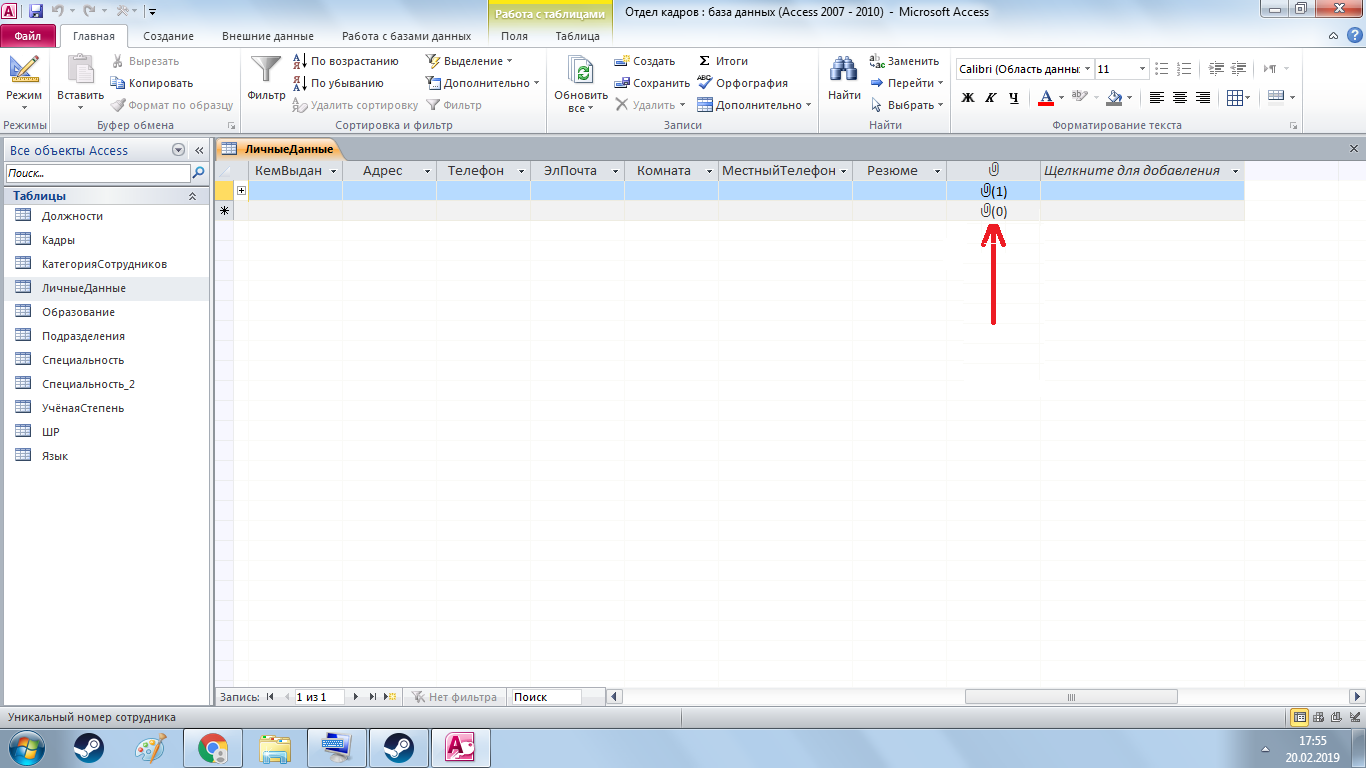Click the Save icon in quick access toolbar

35,11
